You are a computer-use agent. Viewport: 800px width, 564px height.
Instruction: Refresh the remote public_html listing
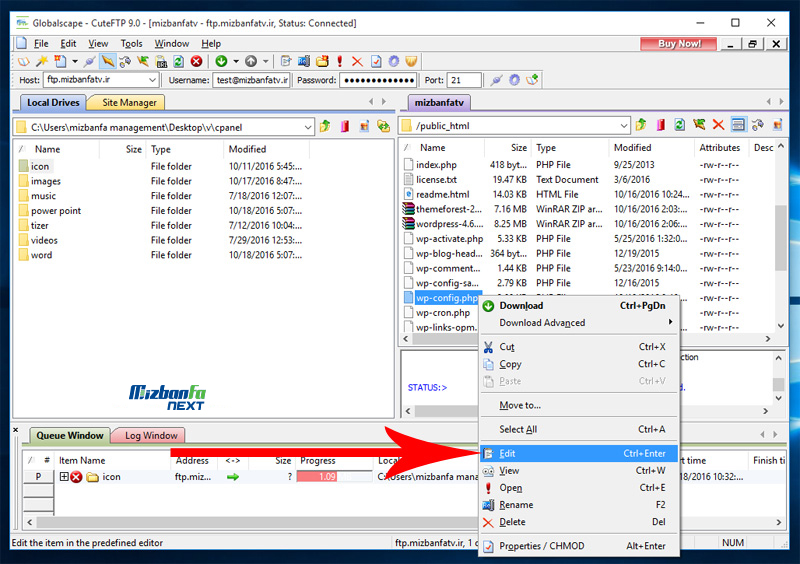679,126
